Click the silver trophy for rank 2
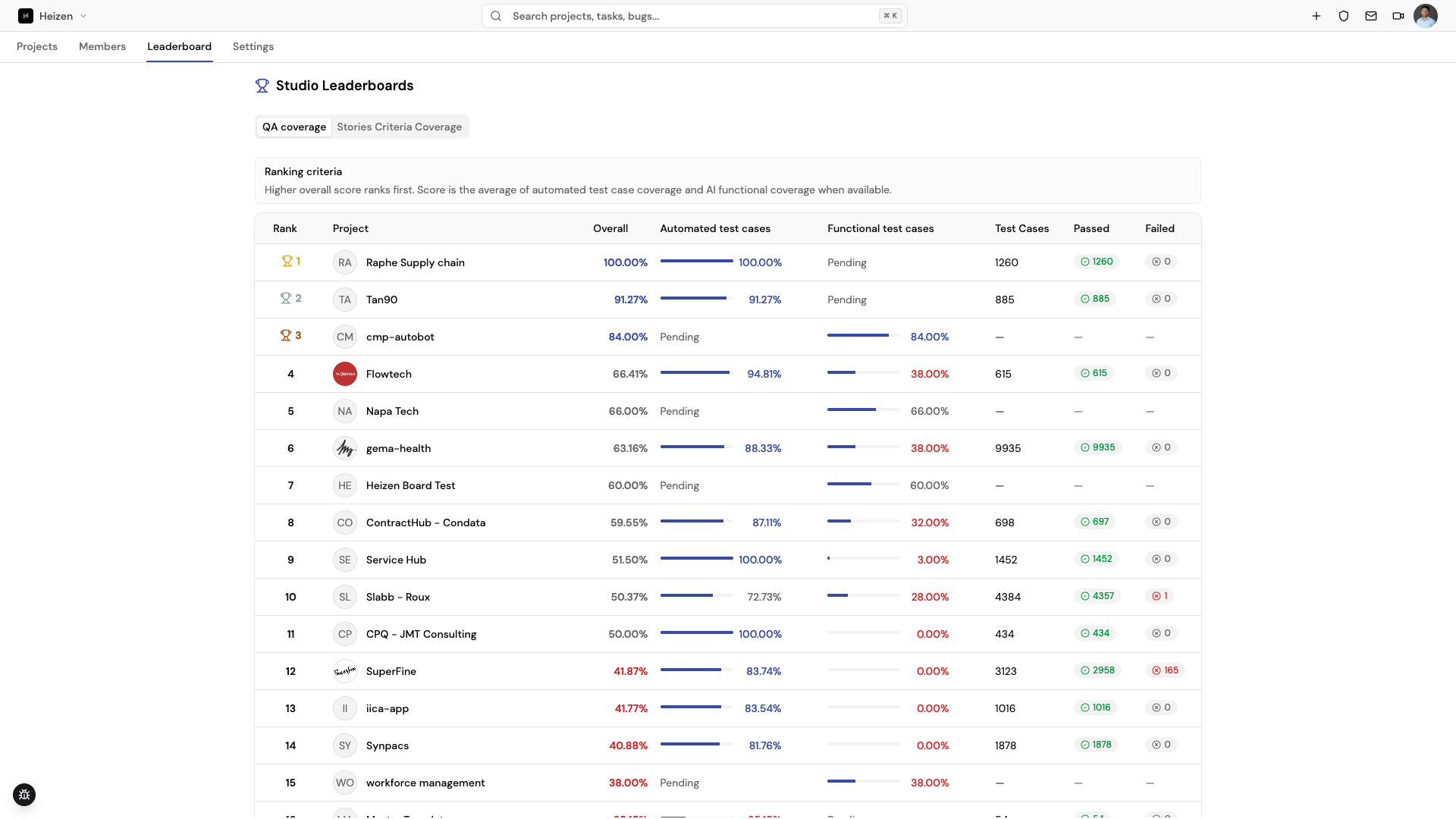The height and width of the screenshot is (819, 1456). (x=286, y=298)
